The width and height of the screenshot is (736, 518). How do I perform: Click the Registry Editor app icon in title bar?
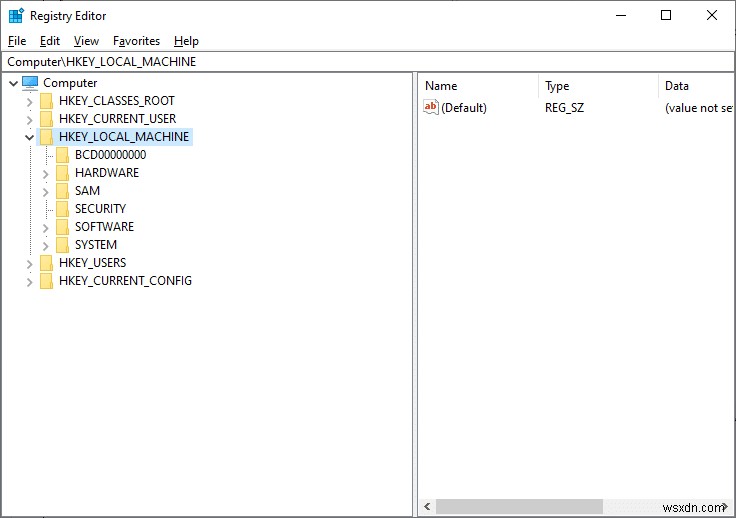coord(16,15)
